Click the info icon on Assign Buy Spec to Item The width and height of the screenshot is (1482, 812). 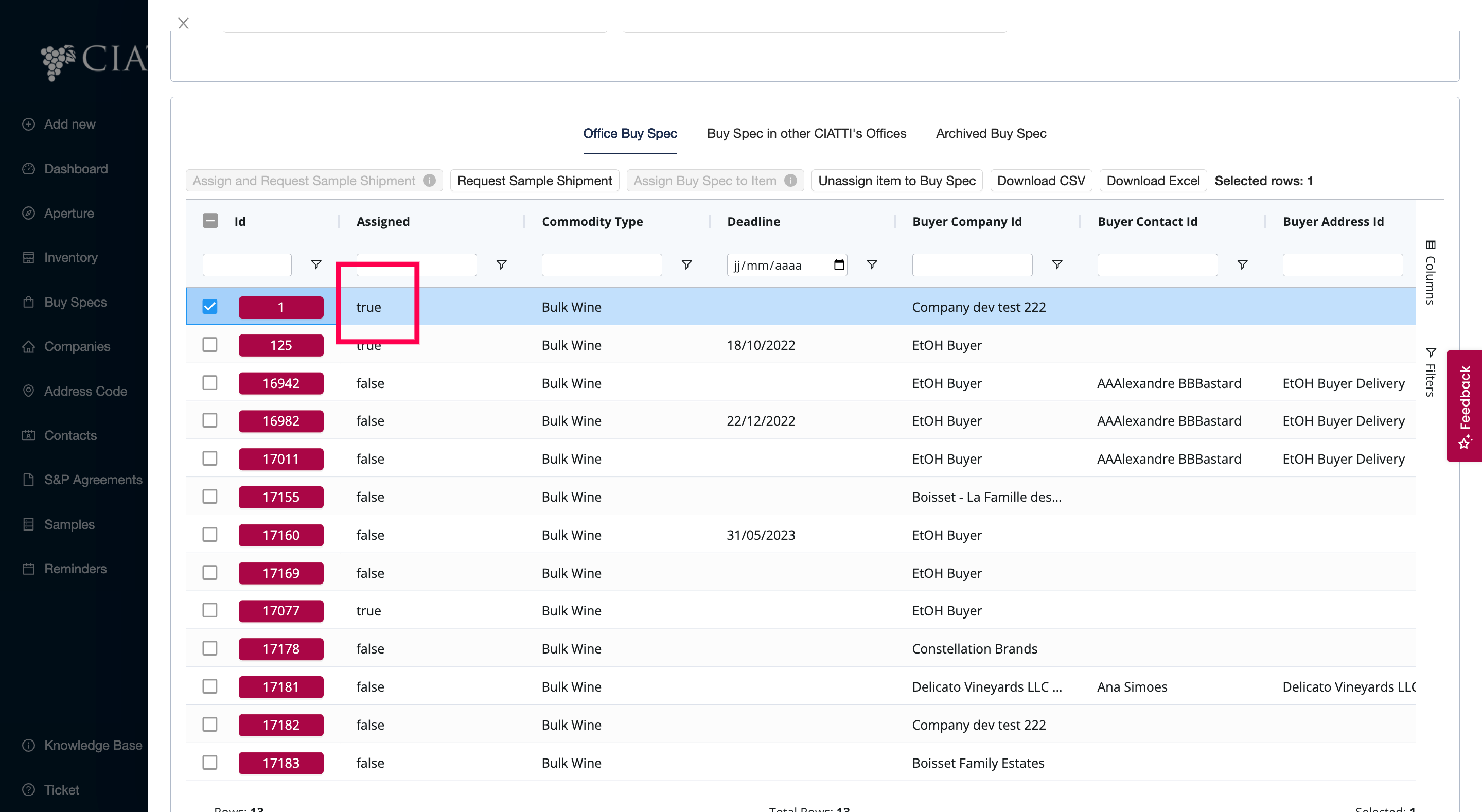(x=790, y=181)
